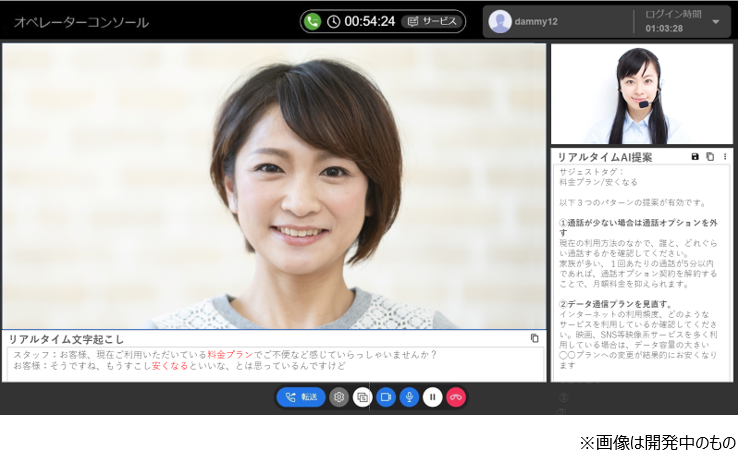738x458 pixels.
Task: Click the ログイン時間 01:03:28 value
Action: pos(664,29)
